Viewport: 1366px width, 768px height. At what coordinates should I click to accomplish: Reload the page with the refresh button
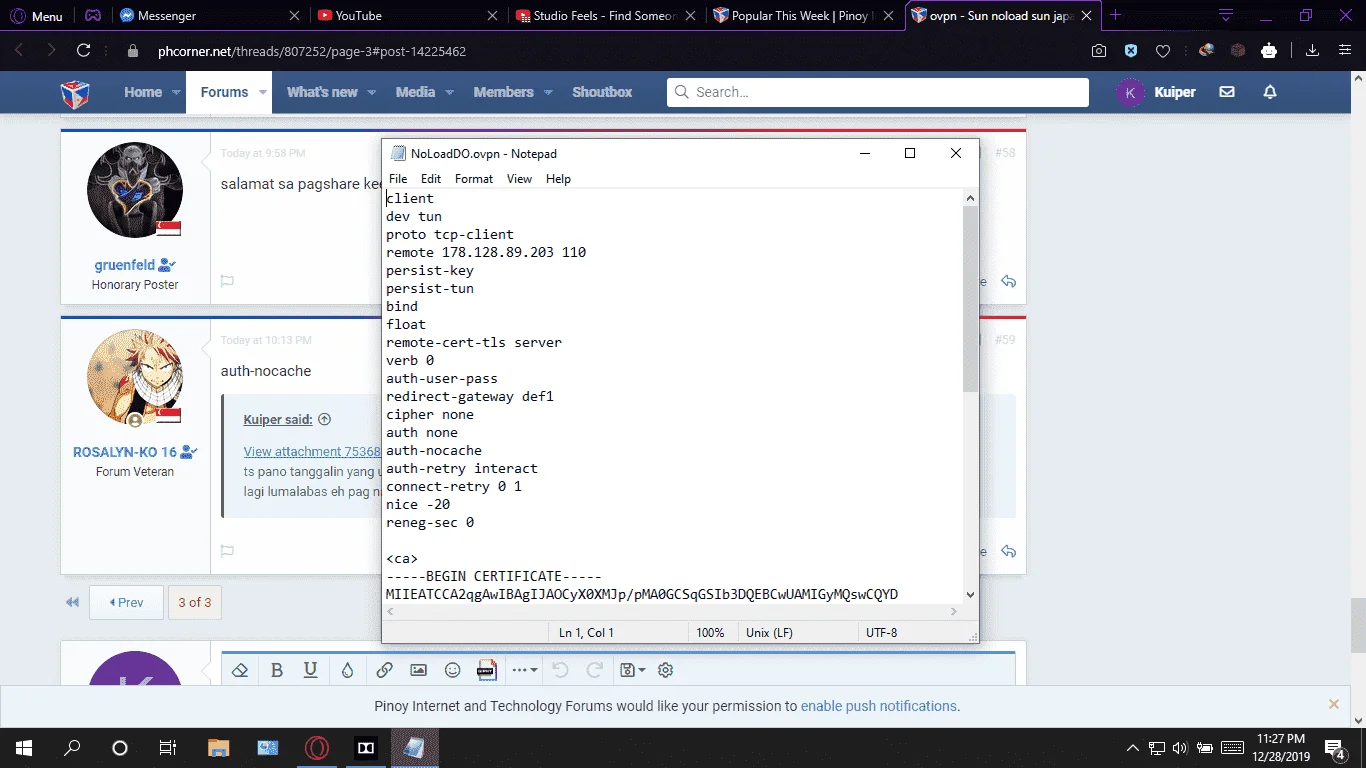[x=84, y=51]
